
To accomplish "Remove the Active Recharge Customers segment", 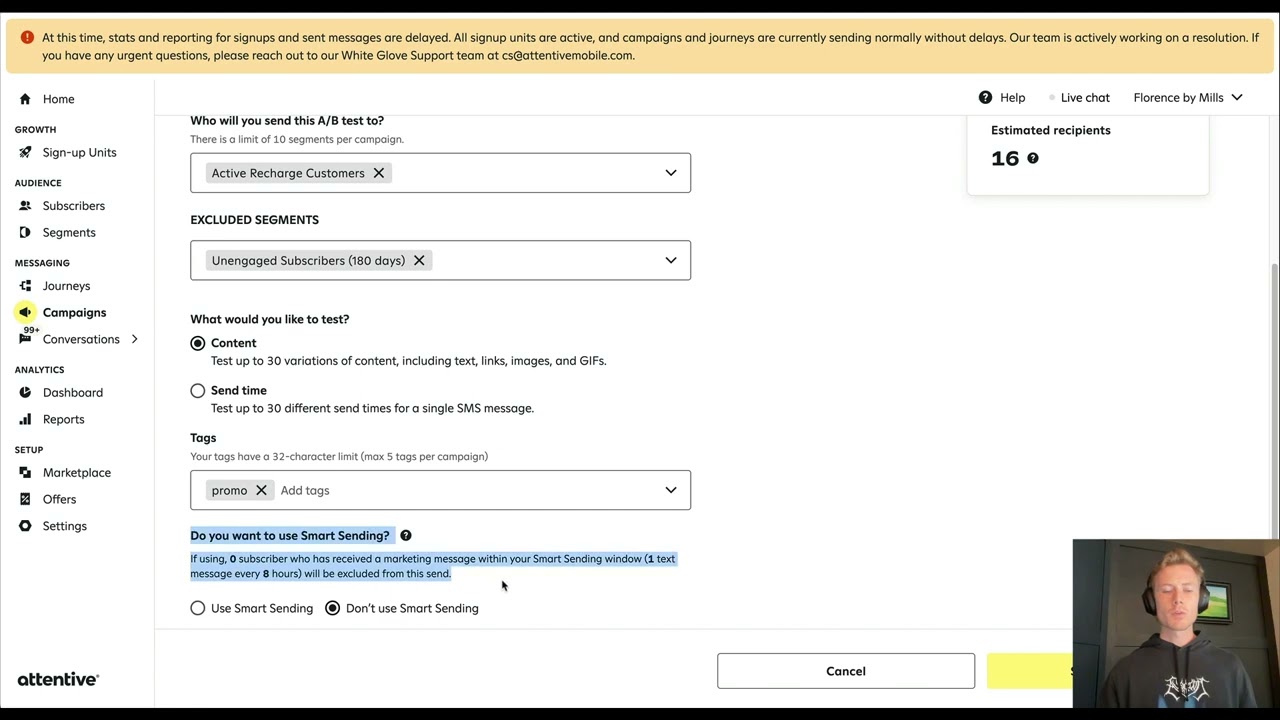I will click(379, 173).
